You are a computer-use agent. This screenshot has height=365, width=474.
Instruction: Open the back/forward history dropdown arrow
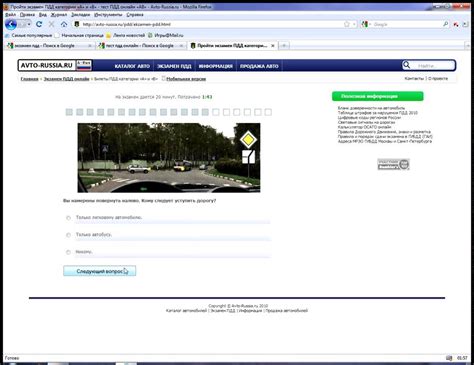point(29,24)
